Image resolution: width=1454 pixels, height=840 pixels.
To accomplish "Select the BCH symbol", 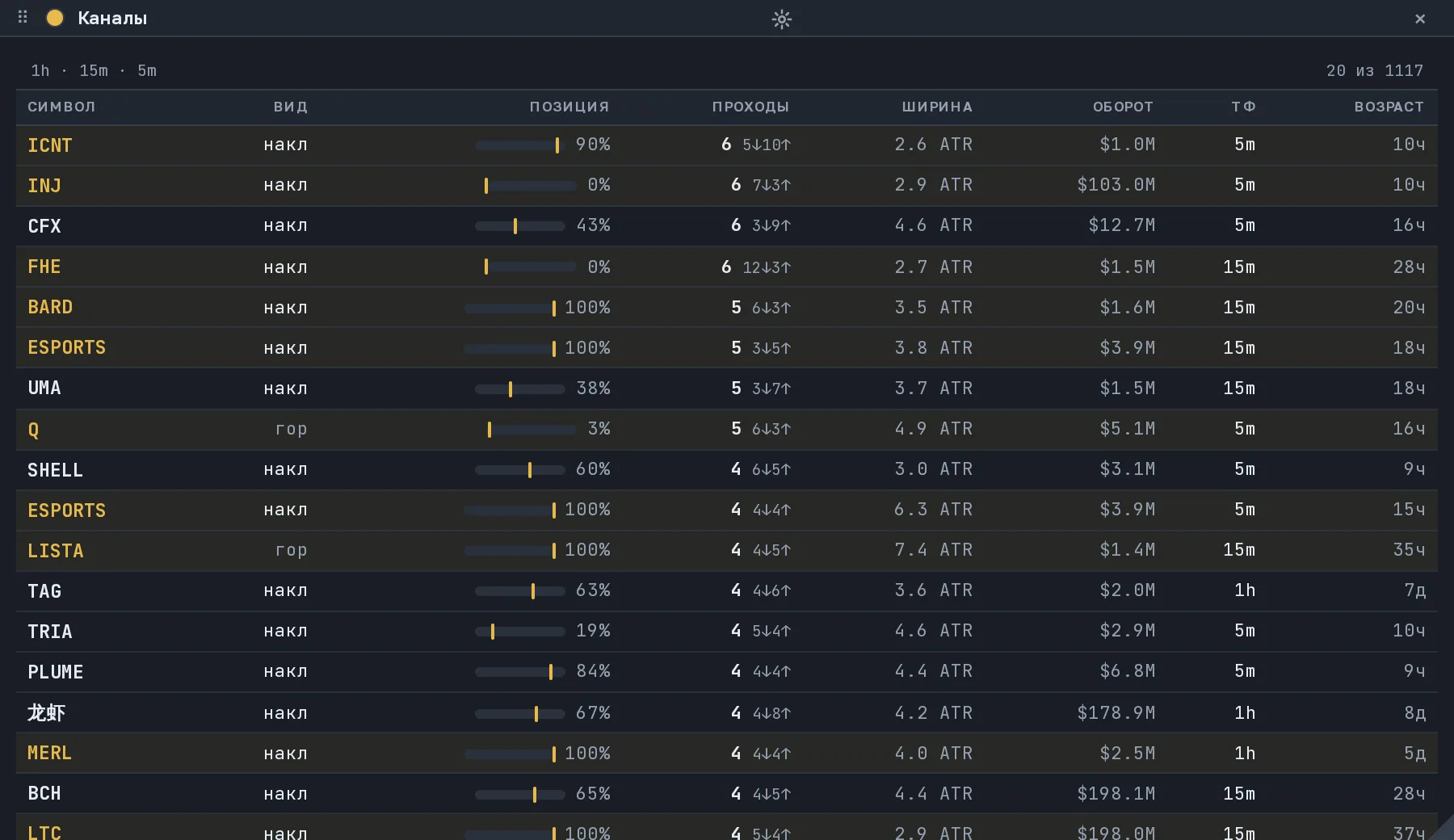I will [x=44, y=793].
